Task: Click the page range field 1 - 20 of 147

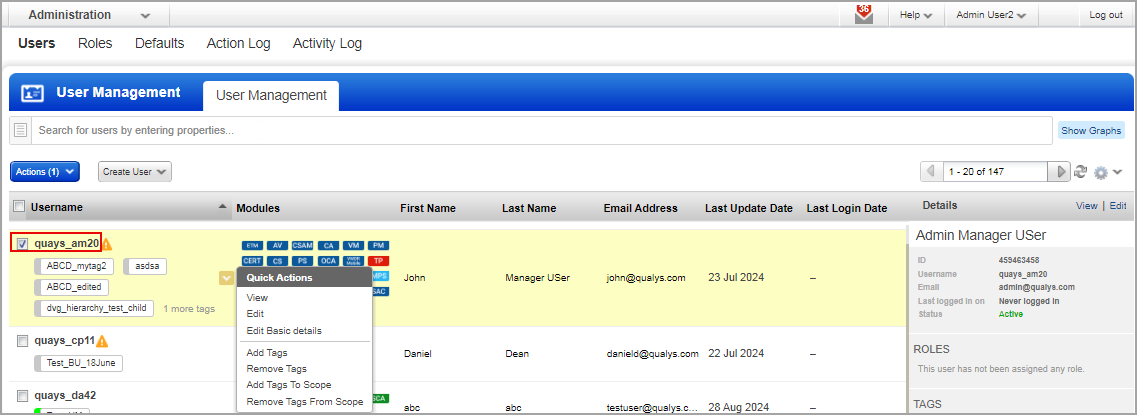Action: point(995,172)
